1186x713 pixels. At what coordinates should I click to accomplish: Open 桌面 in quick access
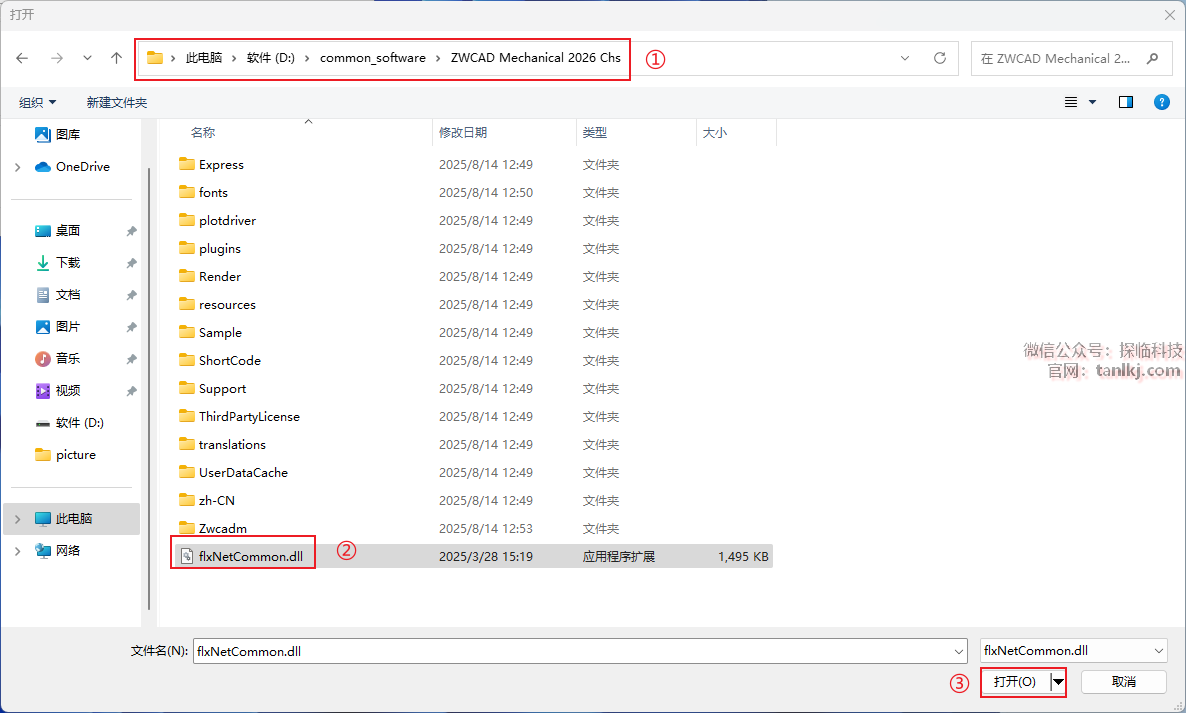(x=57, y=231)
